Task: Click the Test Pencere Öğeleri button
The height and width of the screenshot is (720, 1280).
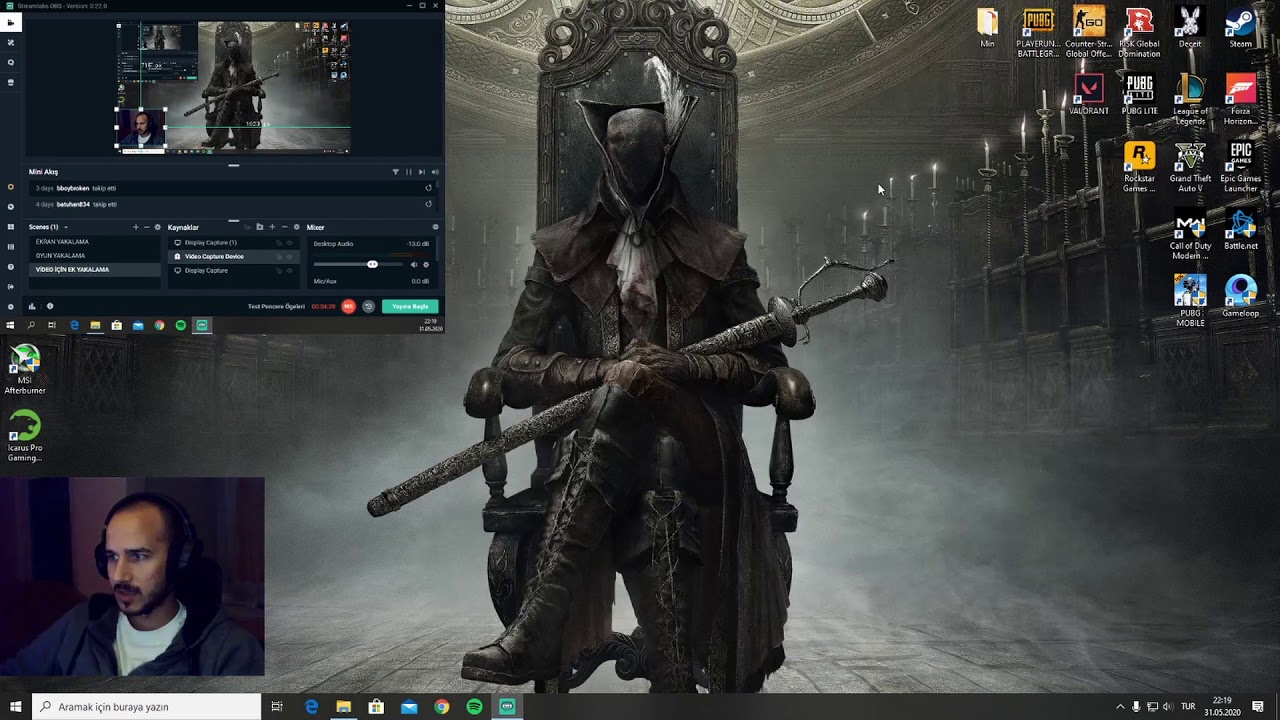Action: coord(276,307)
